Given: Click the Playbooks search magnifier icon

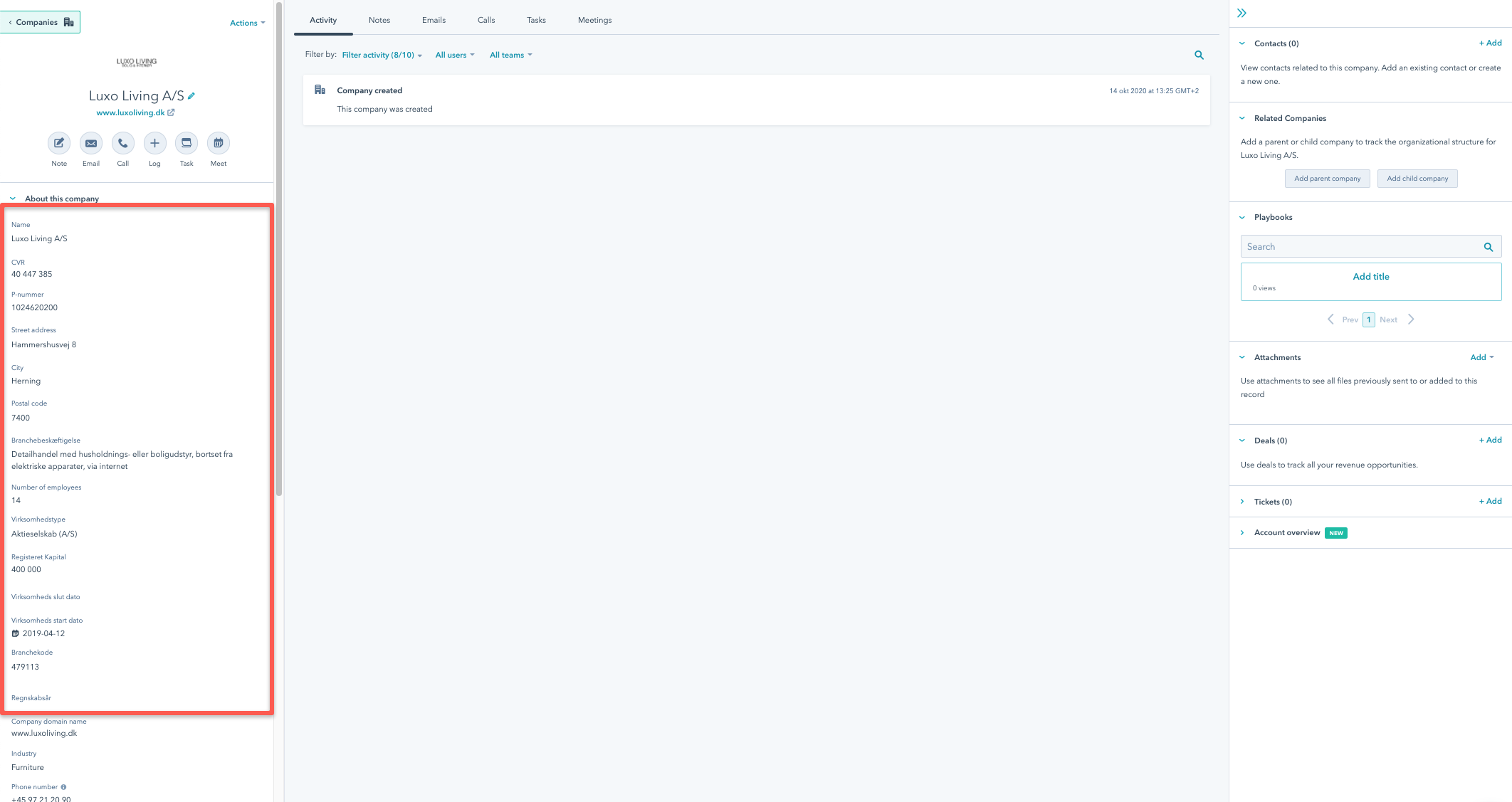Looking at the screenshot, I should pos(1489,247).
